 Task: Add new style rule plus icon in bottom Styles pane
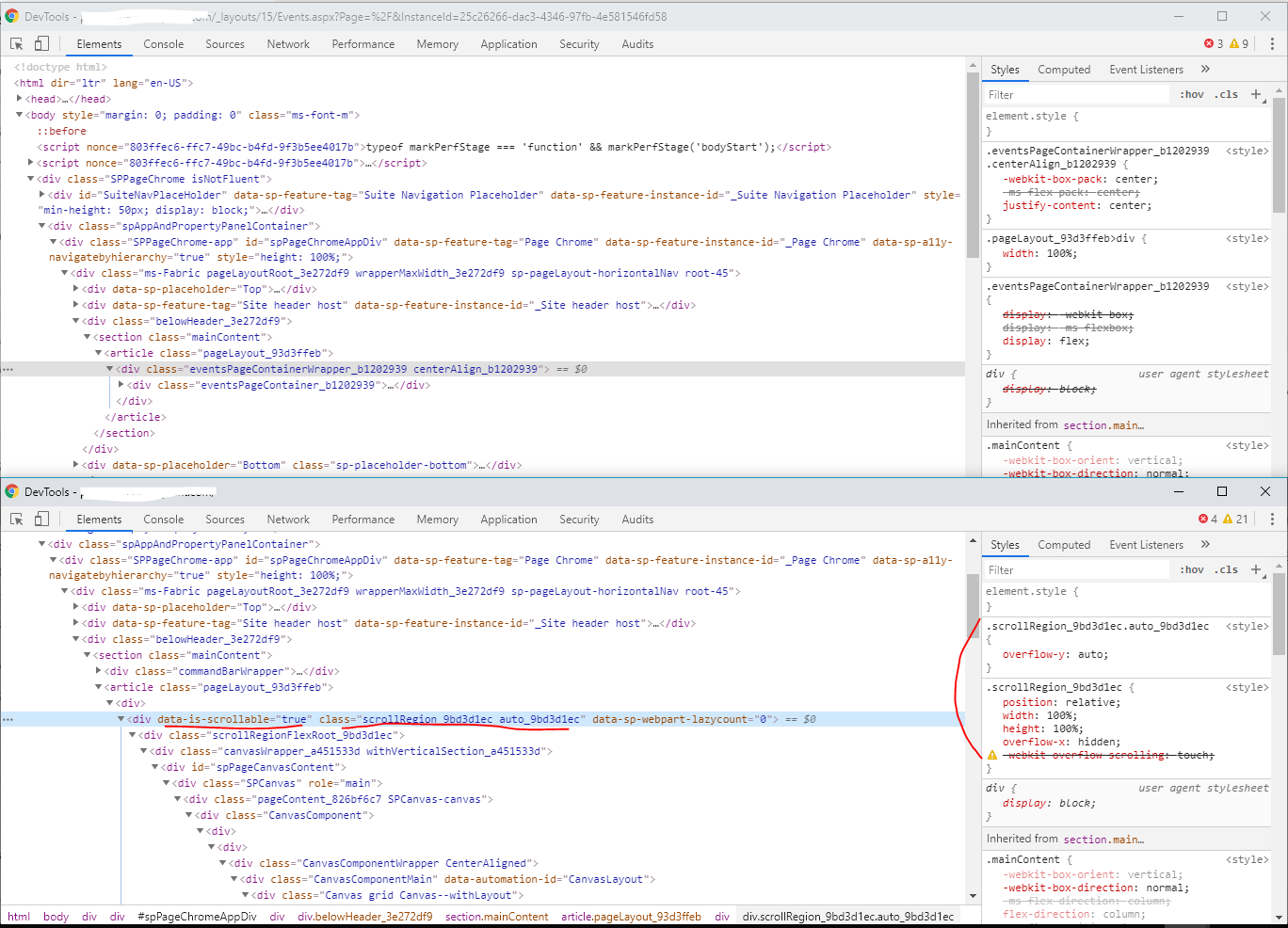point(1256,569)
